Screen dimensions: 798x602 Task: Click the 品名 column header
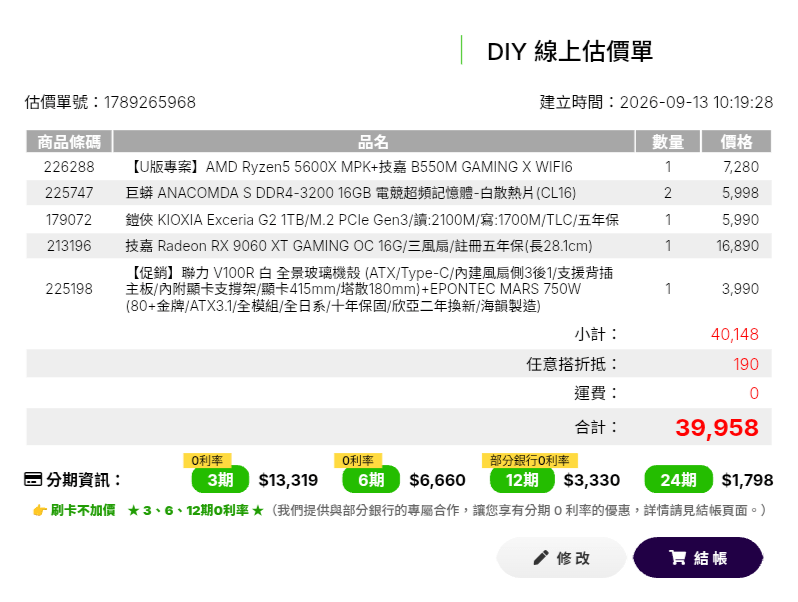click(374, 141)
